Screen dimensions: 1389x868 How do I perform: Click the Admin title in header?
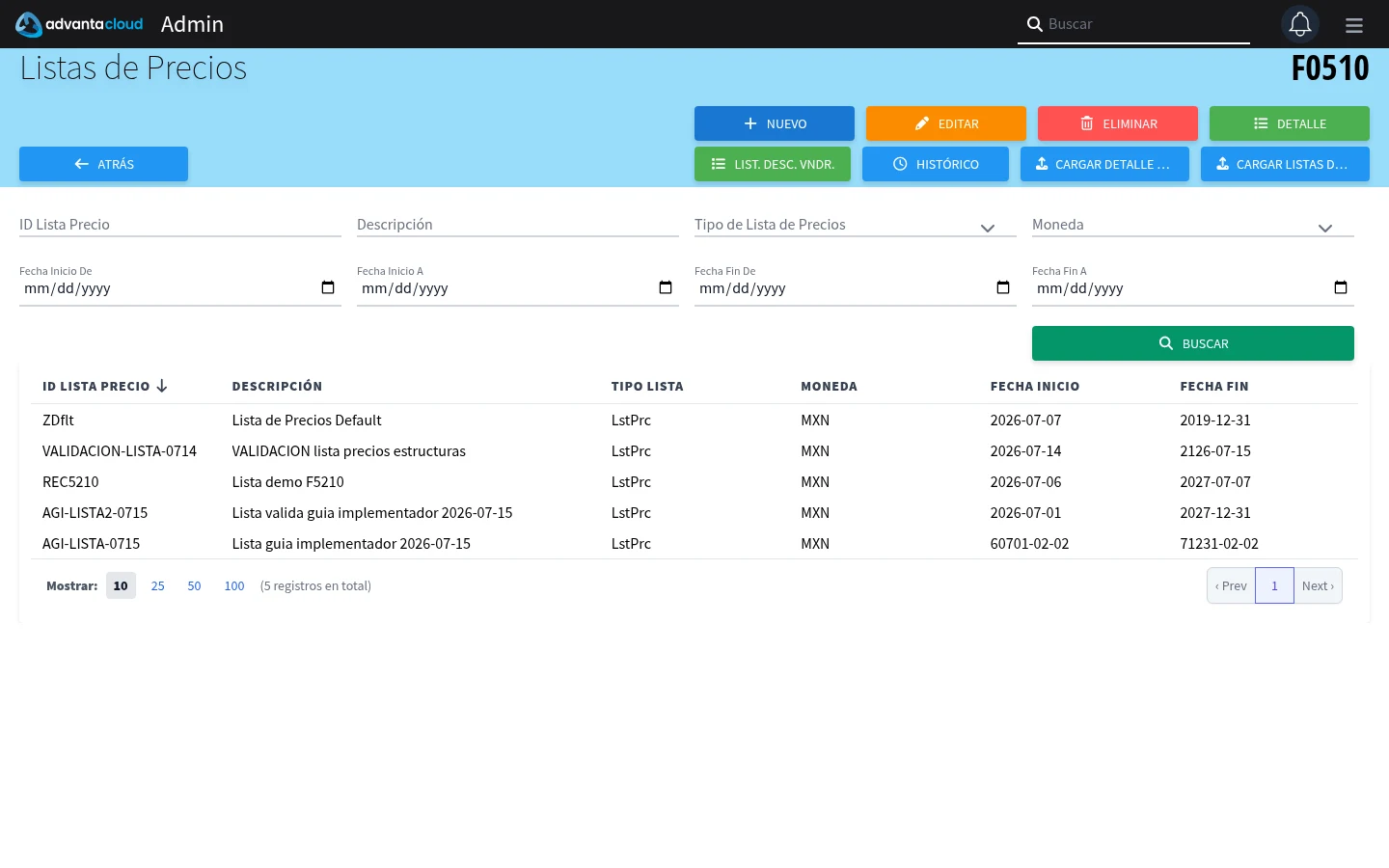[192, 24]
